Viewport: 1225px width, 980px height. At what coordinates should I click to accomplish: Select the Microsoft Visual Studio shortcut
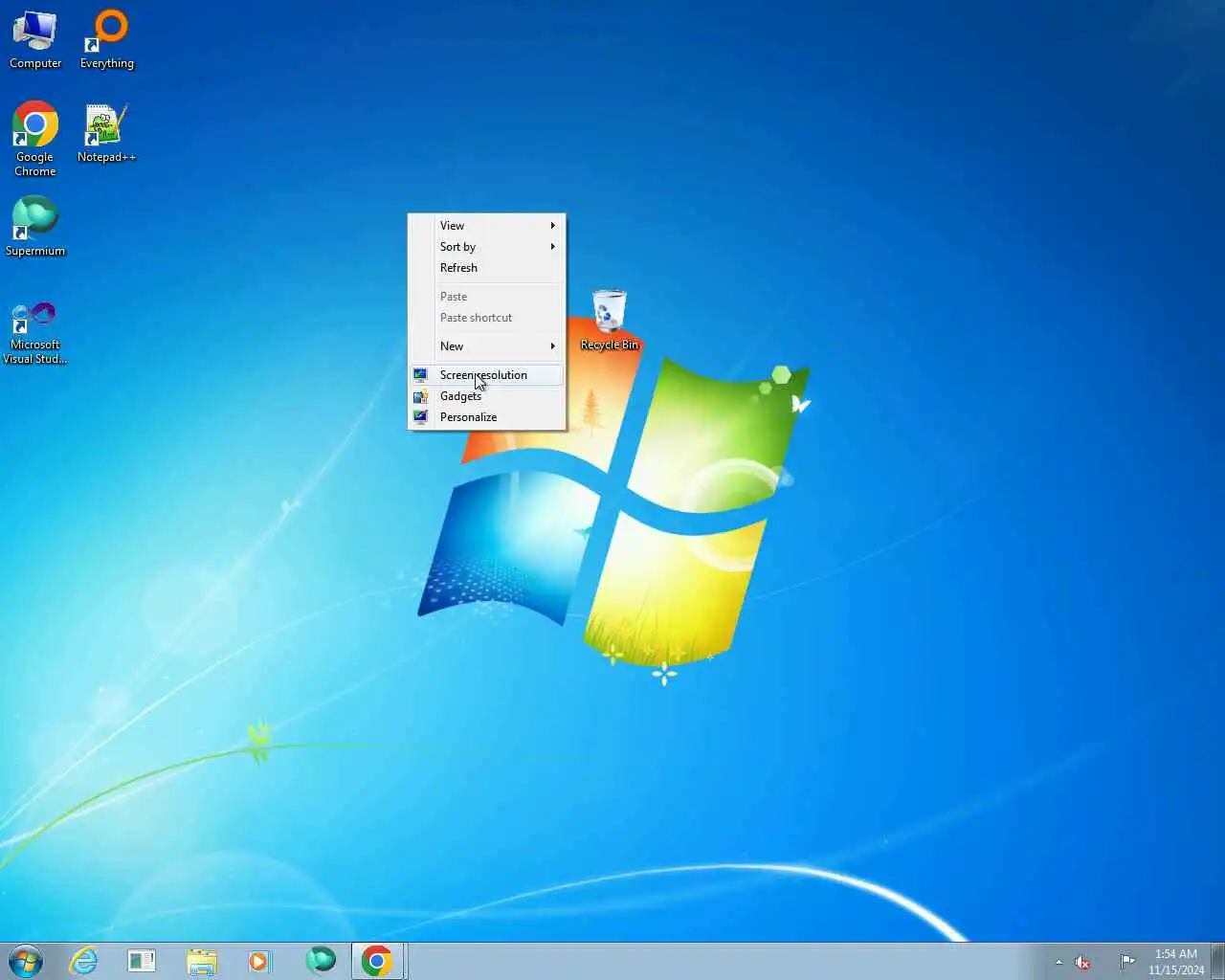click(35, 333)
